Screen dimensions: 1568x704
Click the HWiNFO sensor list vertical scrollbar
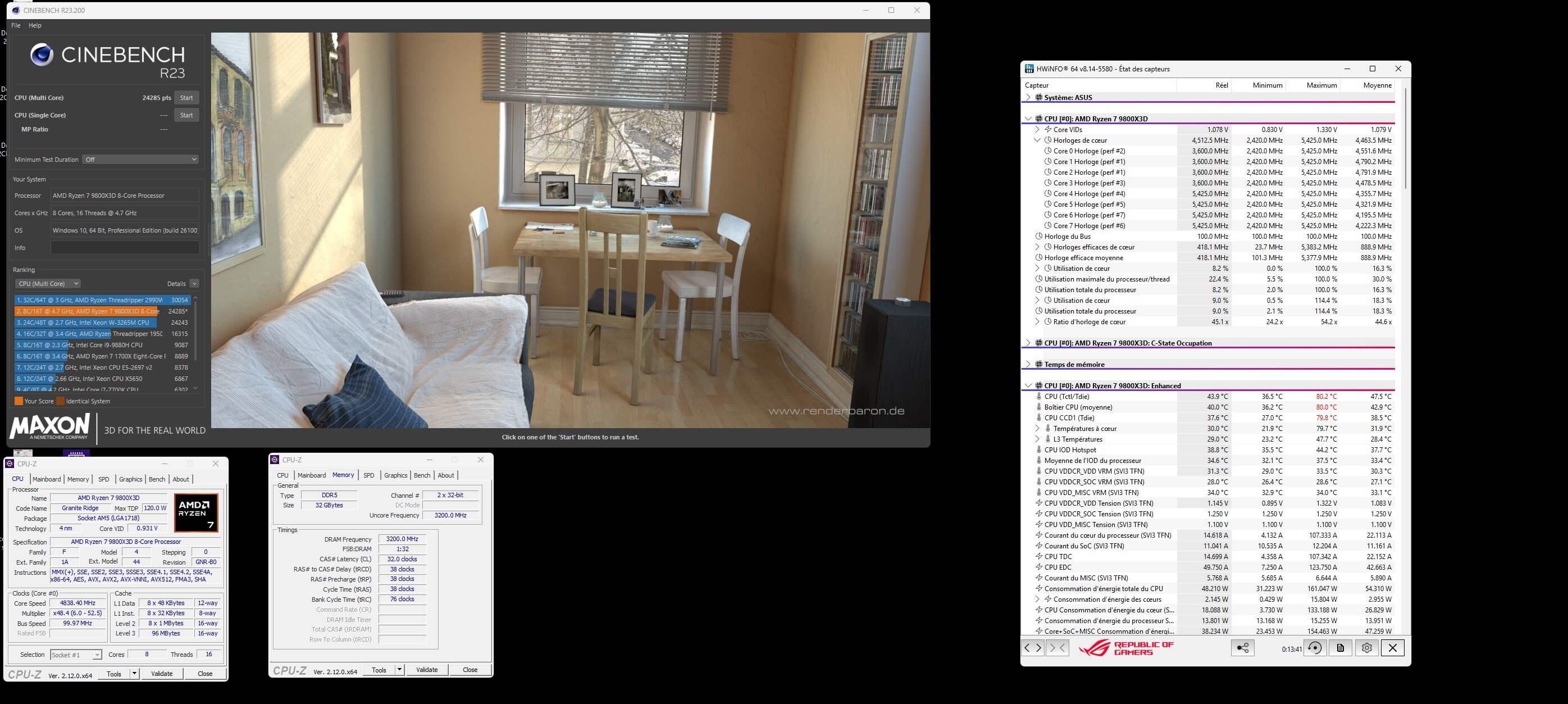tap(1405, 139)
